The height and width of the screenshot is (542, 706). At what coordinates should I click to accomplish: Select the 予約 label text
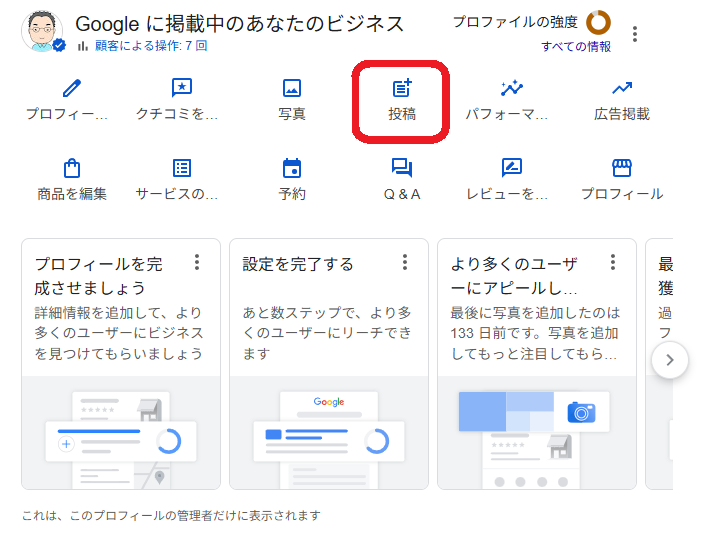pyautogui.click(x=292, y=194)
